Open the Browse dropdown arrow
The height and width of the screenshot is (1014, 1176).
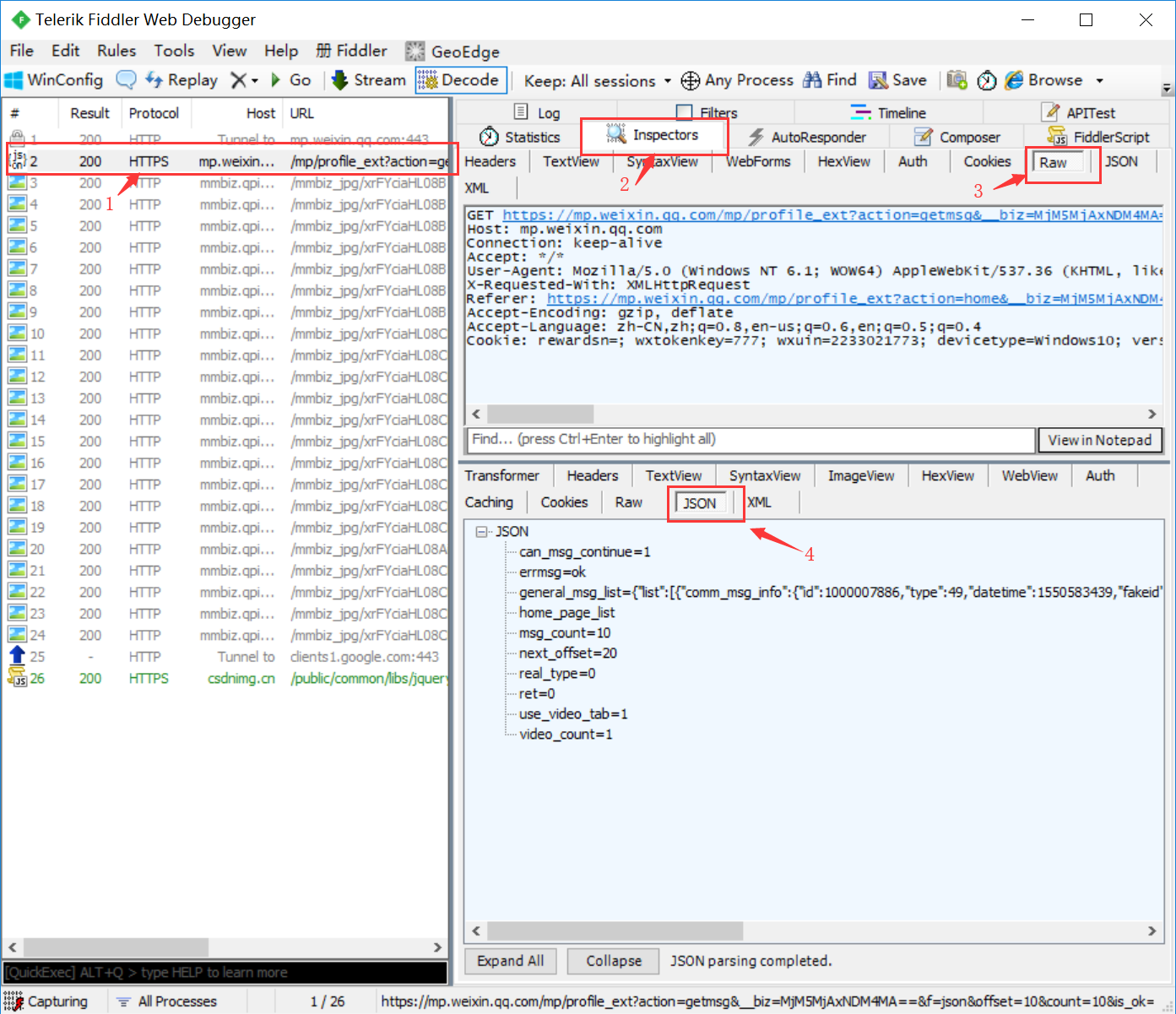click(1099, 81)
